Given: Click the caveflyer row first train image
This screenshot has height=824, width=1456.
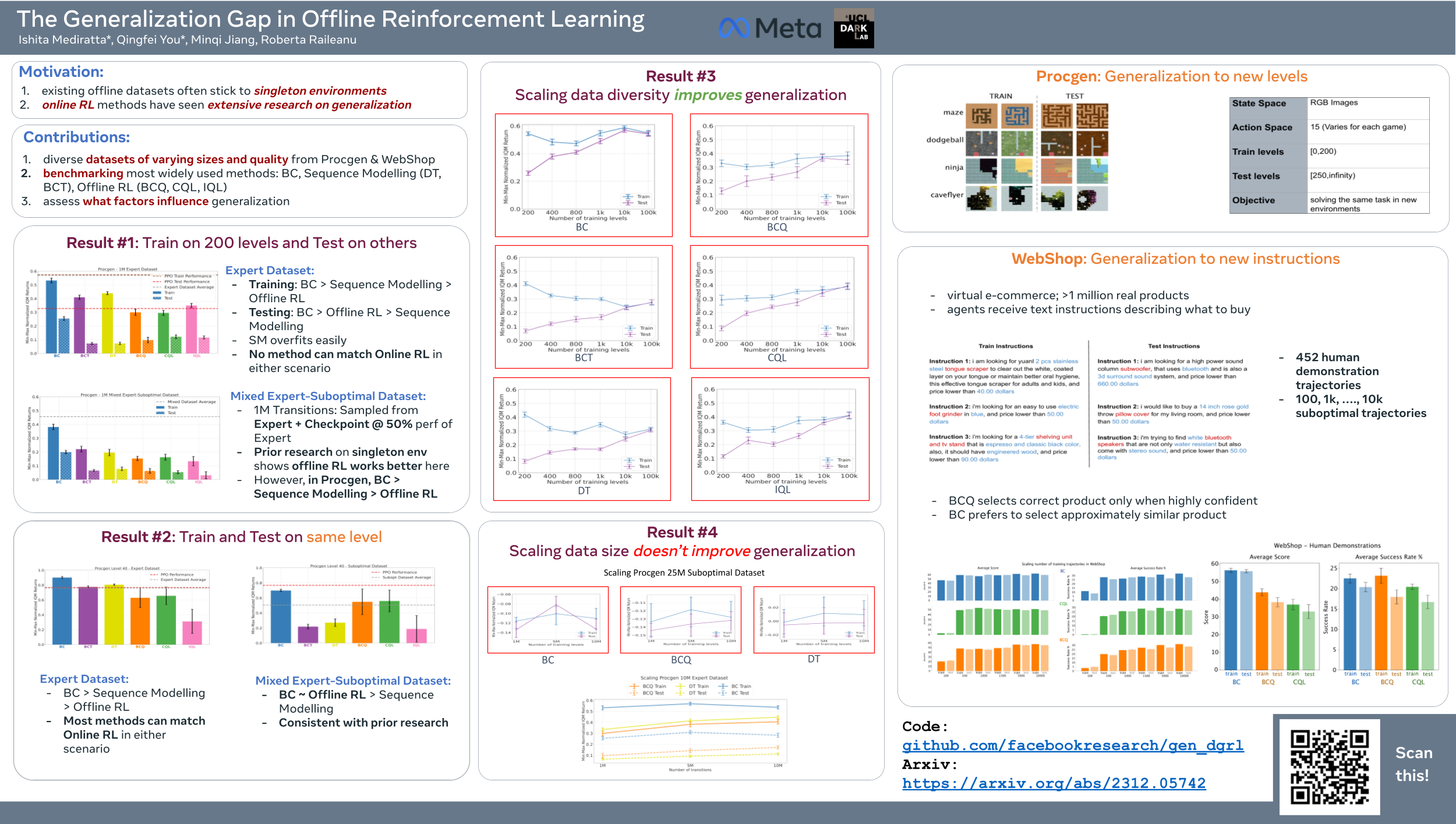Looking at the screenshot, I should [x=981, y=198].
